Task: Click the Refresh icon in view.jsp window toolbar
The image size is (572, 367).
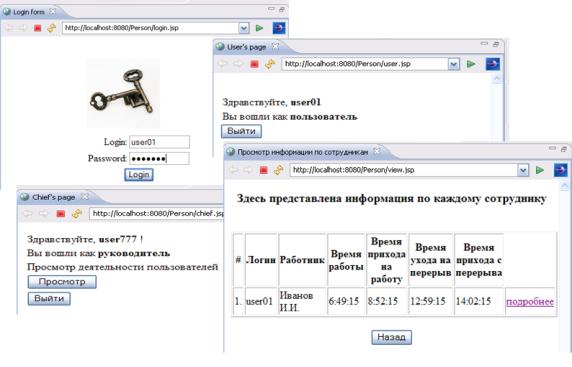Action: [x=279, y=170]
